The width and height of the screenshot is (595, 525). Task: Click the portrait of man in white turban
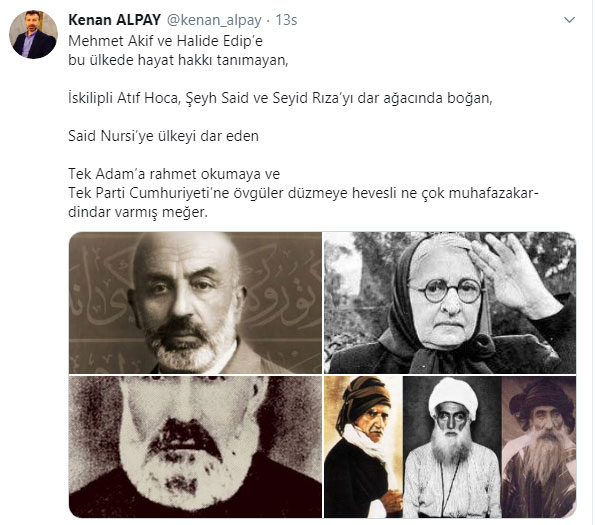452,446
